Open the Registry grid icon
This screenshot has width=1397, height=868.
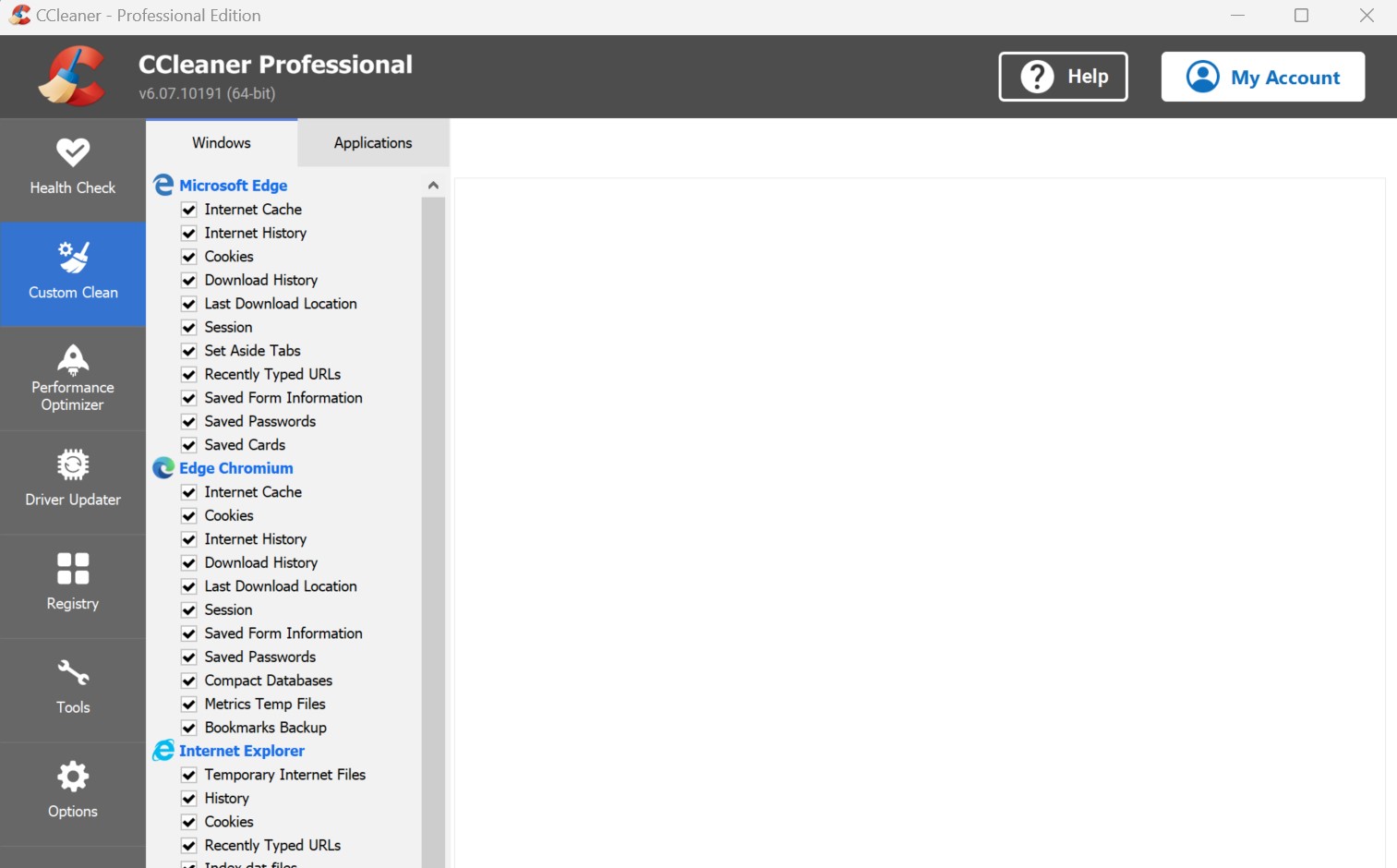point(73,569)
